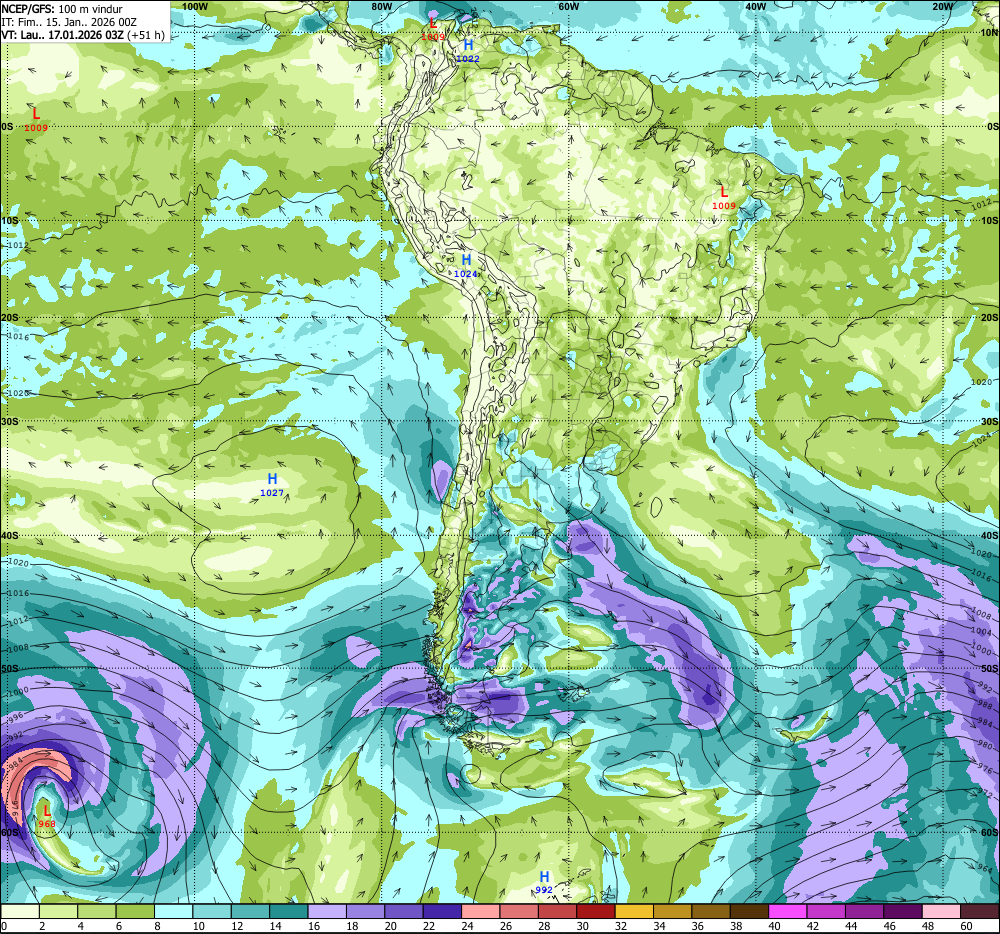Click the 100W longitude label
Screen dimensions: 1000x934
point(195,6)
